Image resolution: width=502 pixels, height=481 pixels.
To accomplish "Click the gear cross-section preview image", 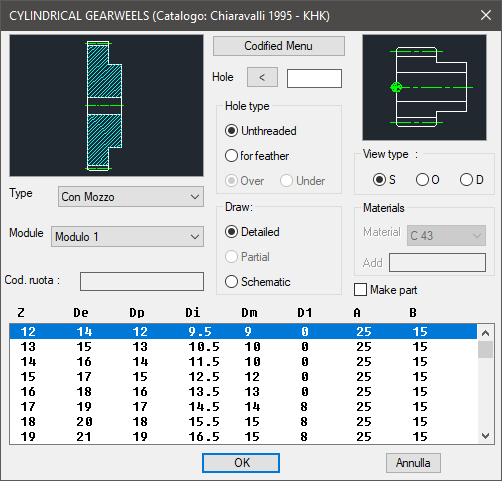I will click(106, 106).
